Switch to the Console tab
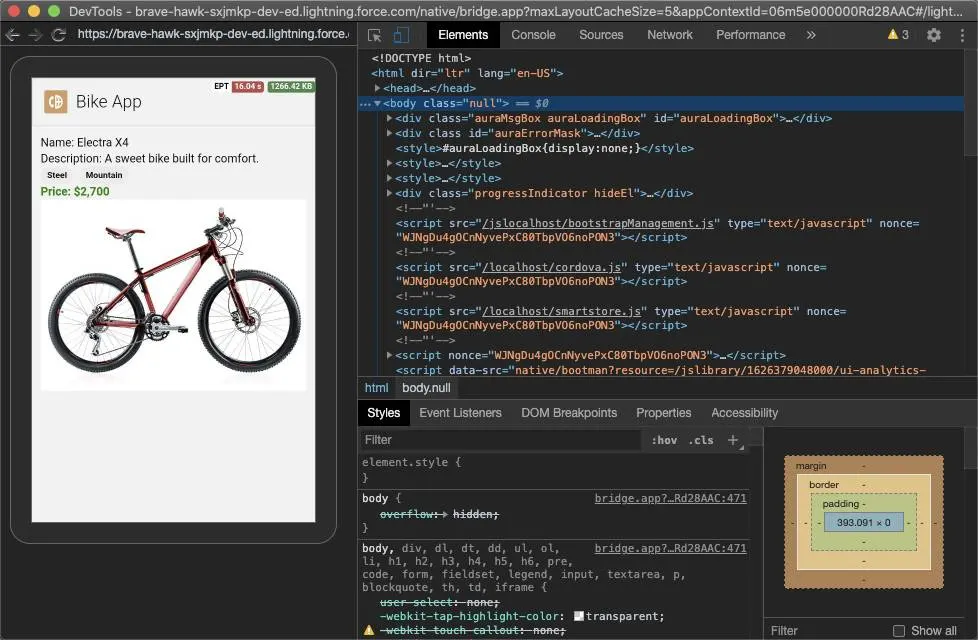This screenshot has width=978, height=640. [x=533, y=35]
